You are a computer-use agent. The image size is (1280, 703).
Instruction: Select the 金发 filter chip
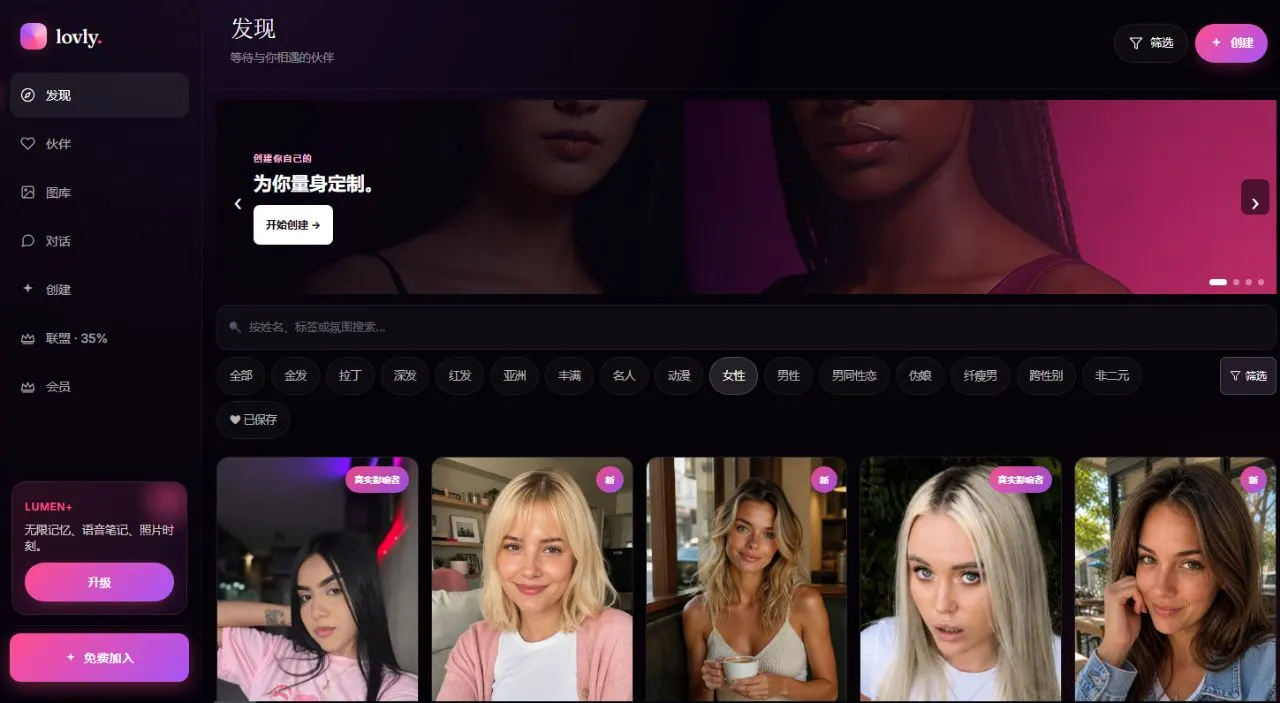coord(296,376)
